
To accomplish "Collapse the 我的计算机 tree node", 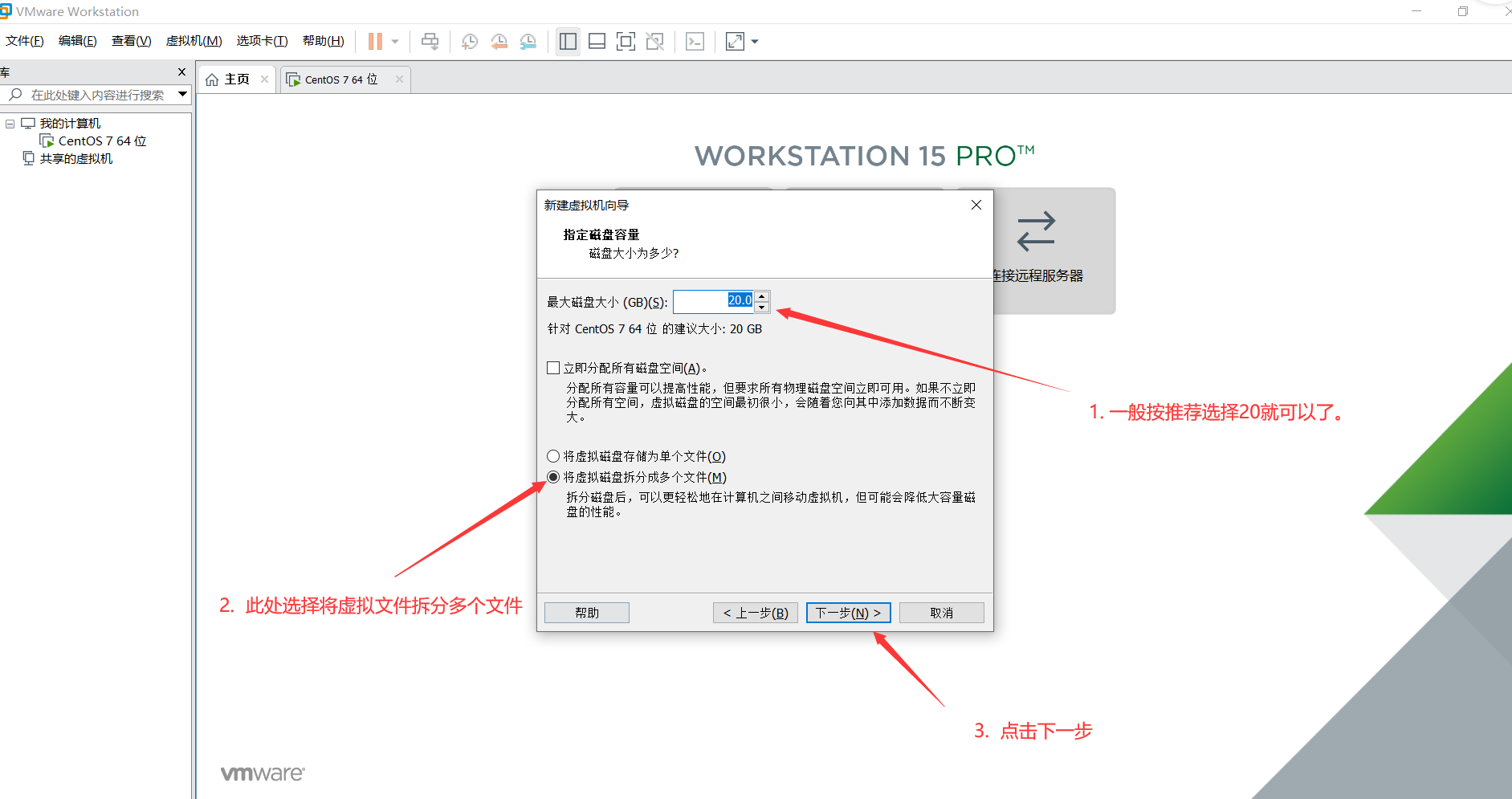I will click(x=10, y=123).
